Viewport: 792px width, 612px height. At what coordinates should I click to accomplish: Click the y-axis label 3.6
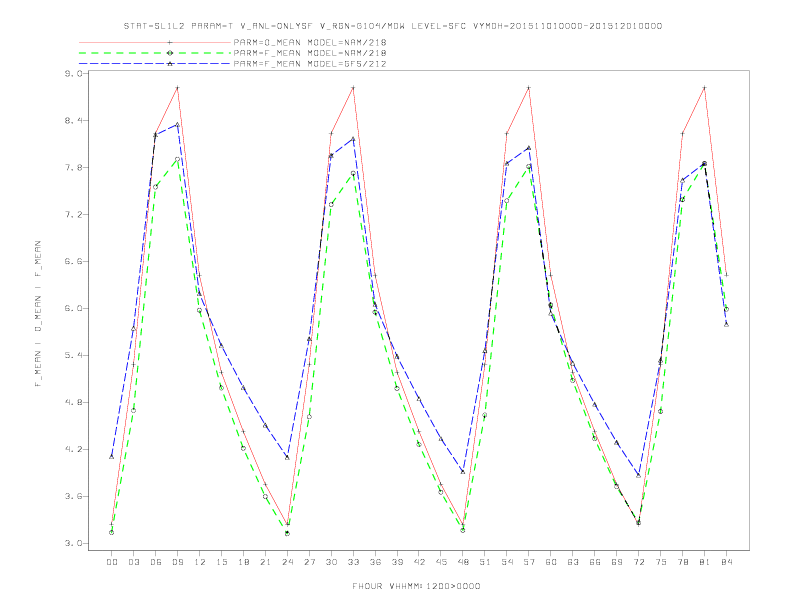tap(73, 496)
